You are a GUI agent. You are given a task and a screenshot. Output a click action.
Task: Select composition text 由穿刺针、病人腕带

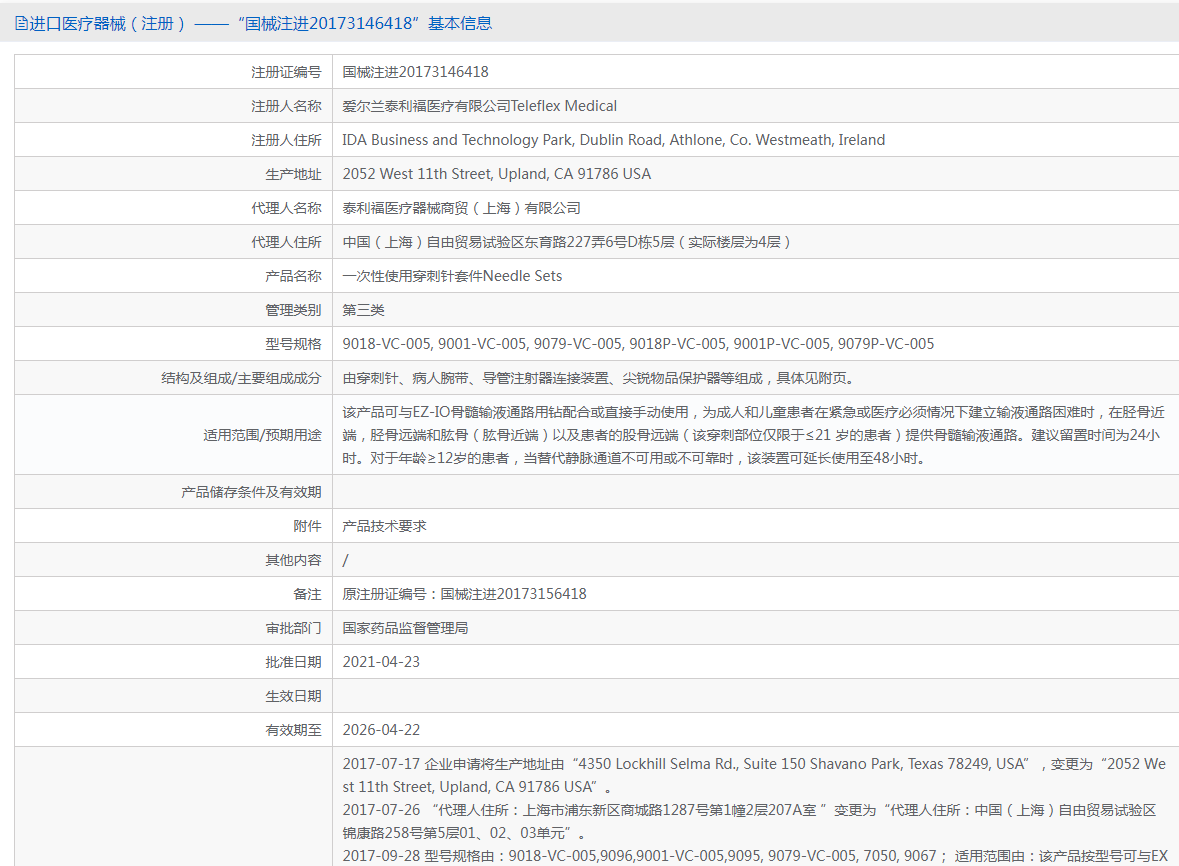[598, 378]
